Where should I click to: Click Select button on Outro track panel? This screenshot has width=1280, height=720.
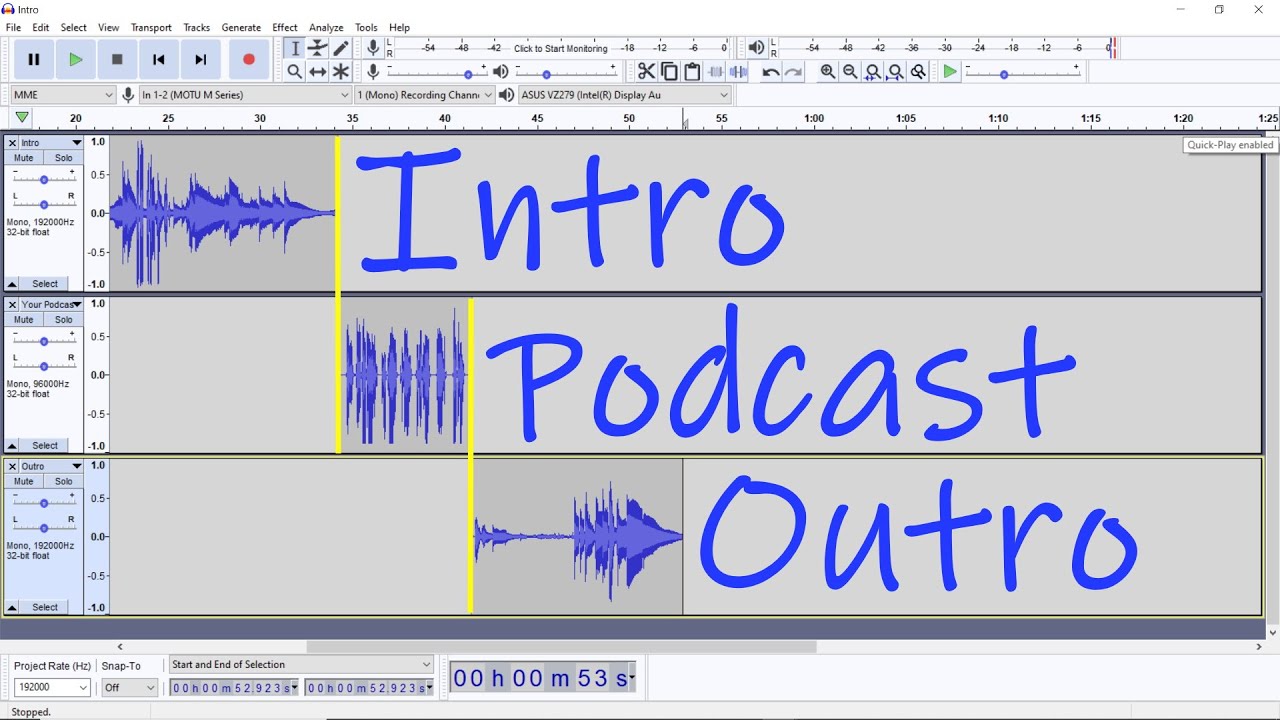(45, 607)
